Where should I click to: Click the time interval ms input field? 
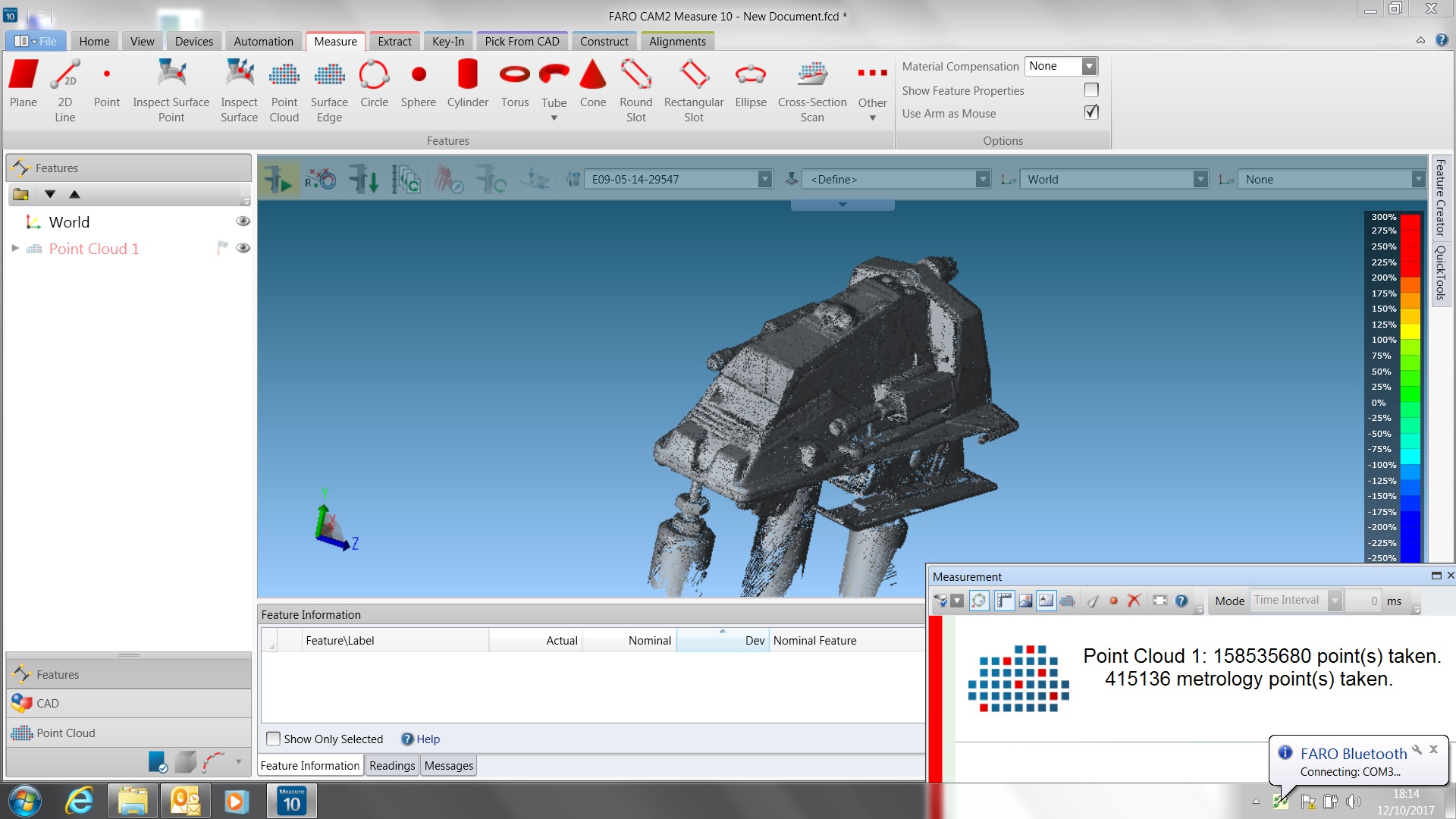pos(1362,601)
